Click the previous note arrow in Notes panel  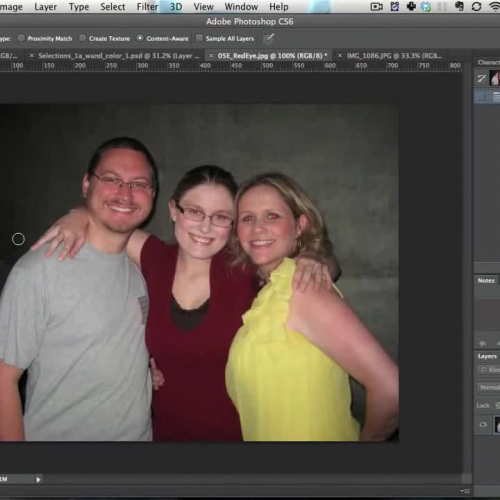(482, 343)
